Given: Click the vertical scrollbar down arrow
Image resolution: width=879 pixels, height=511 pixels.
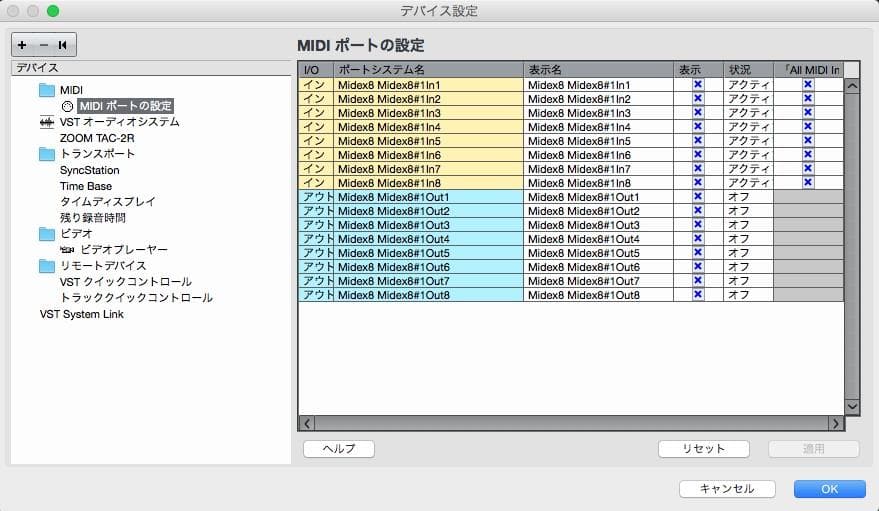Looking at the screenshot, I should (x=852, y=407).
